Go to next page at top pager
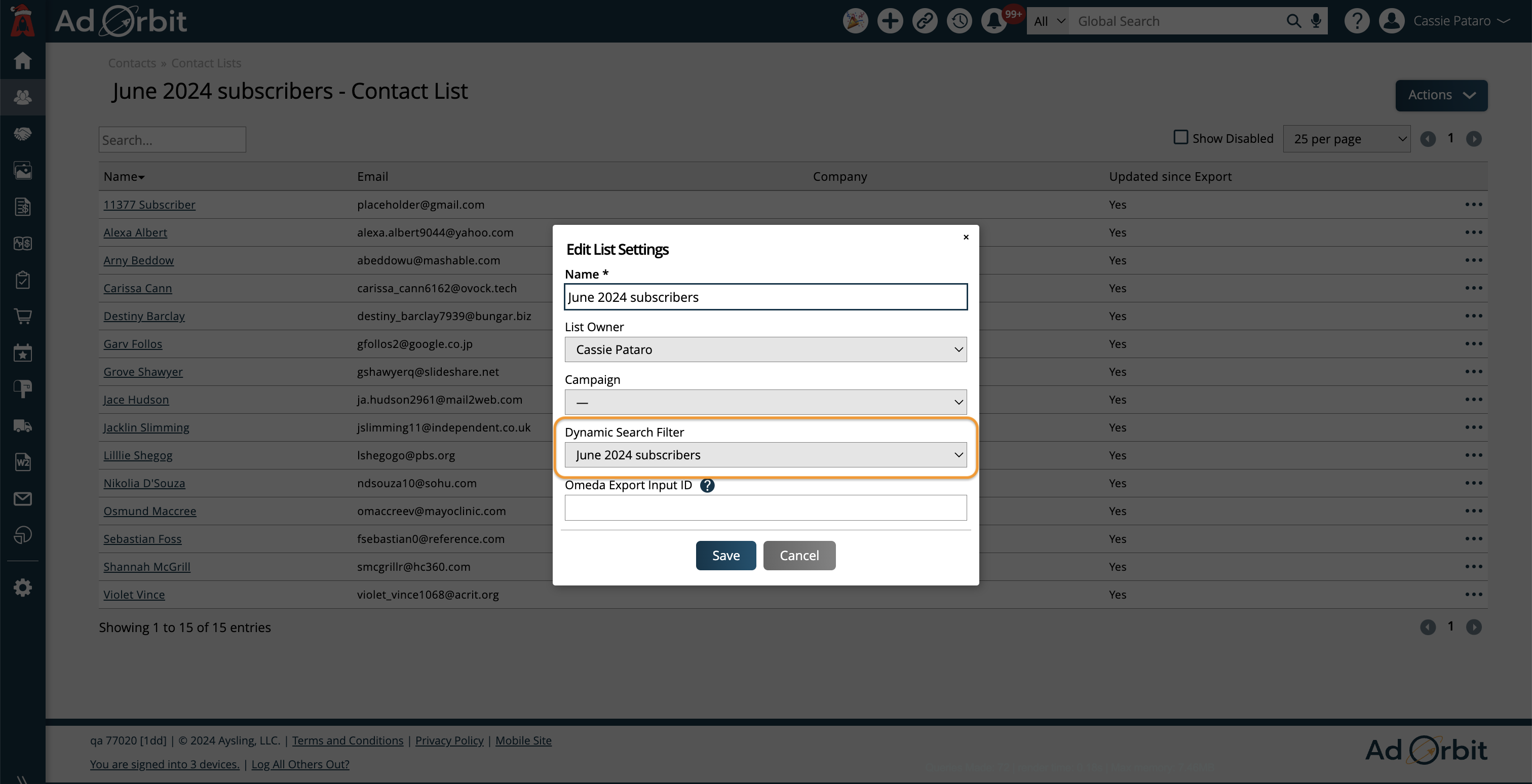This screenshot has width=1532, height=784. (1473, 138)
